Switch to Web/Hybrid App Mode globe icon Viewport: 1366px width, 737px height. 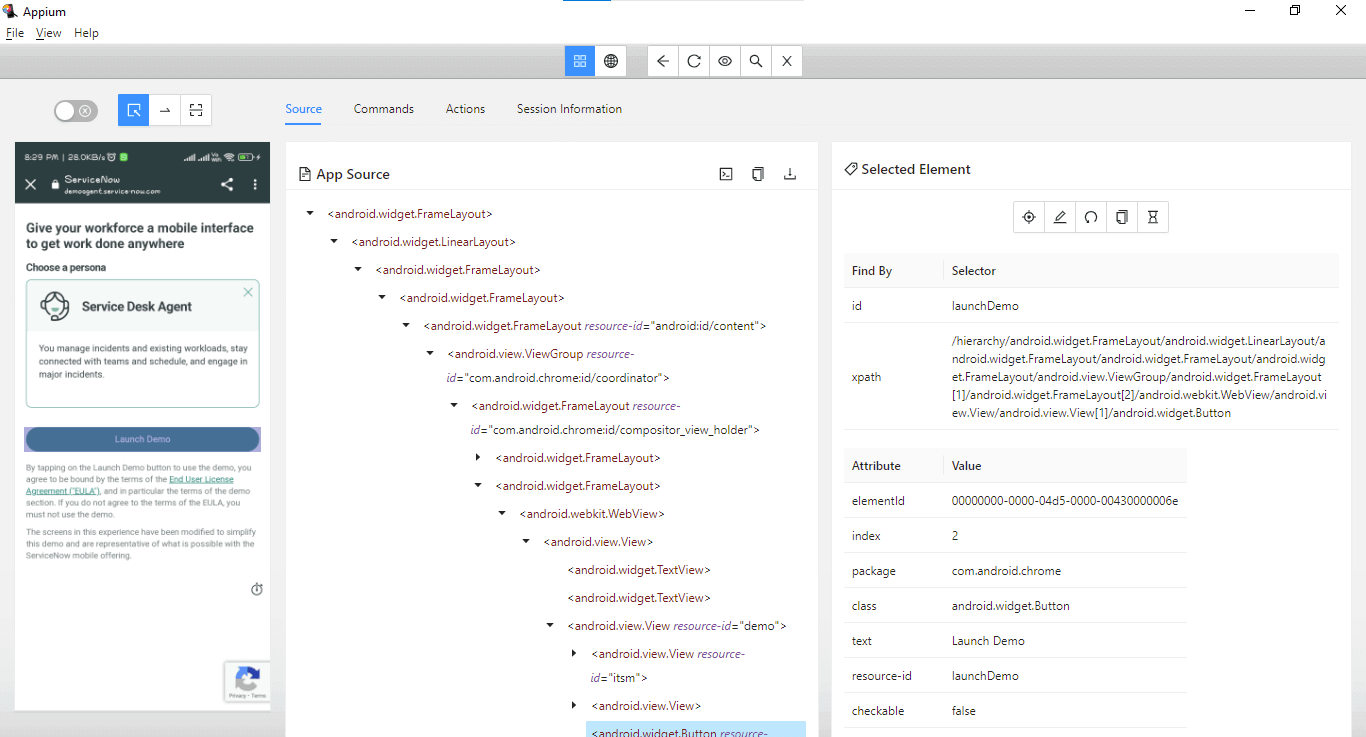[x=610, y=61]
